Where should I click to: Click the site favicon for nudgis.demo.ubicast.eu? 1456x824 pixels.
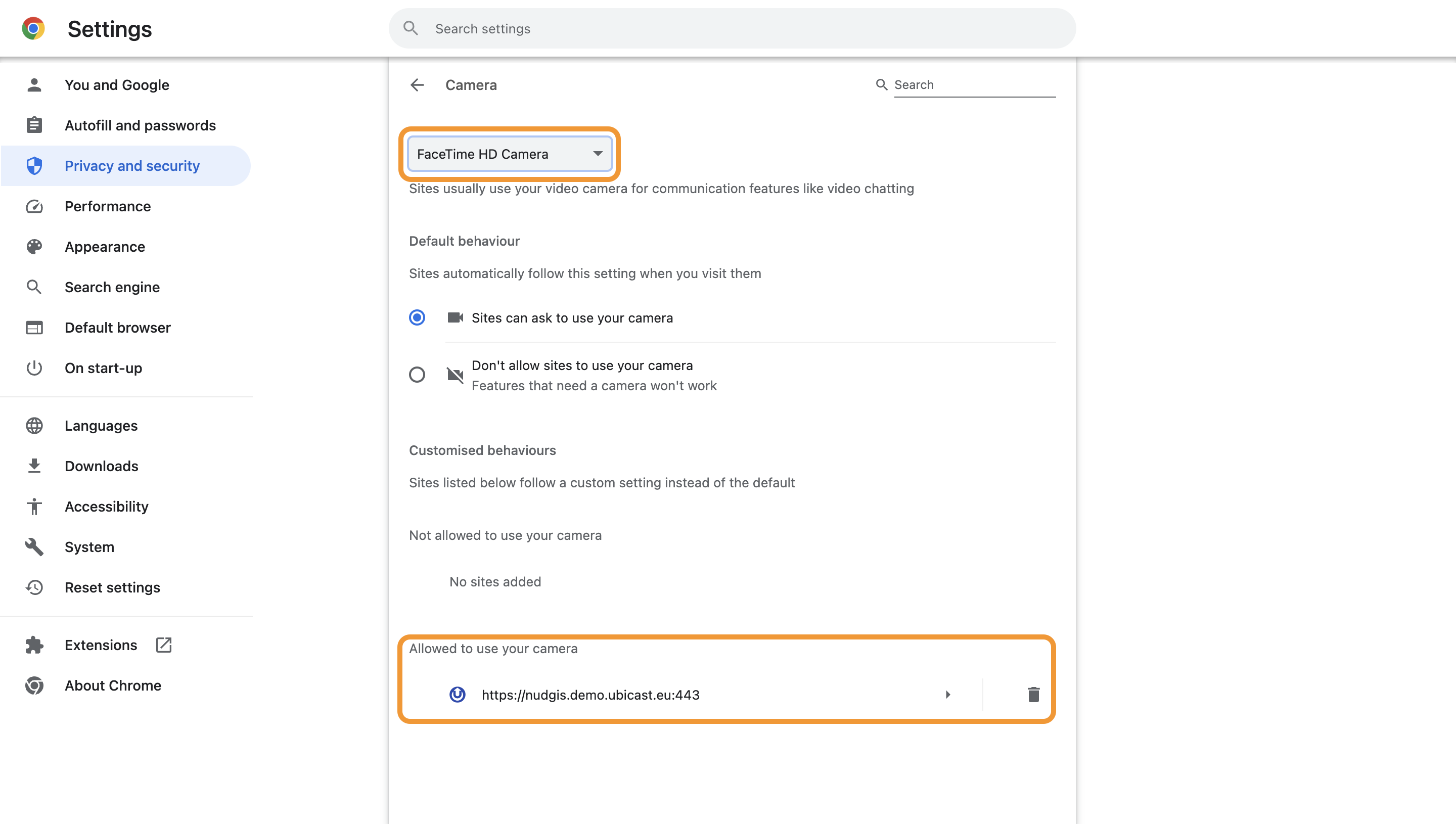(457, 695)
